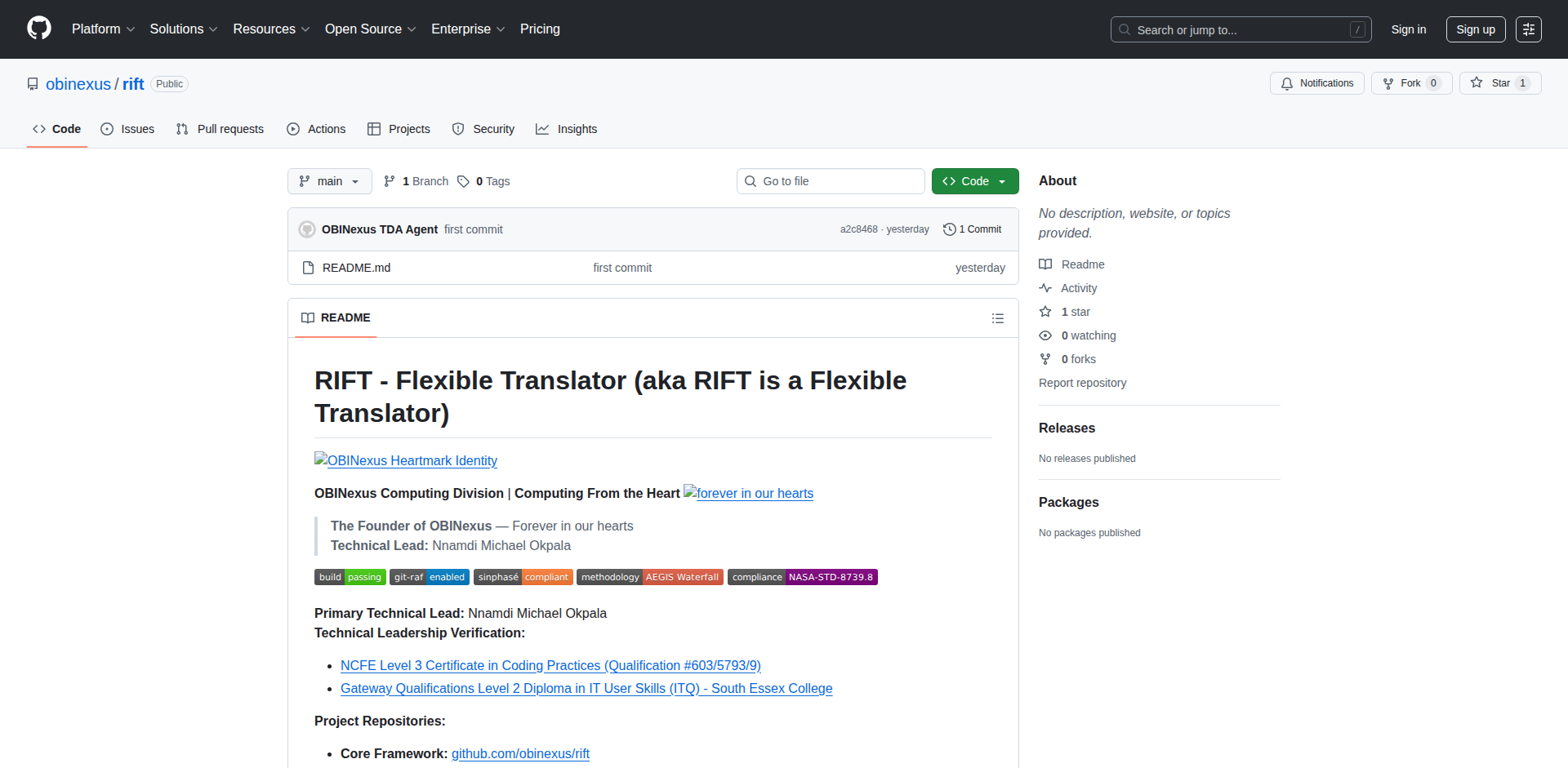This screenshot has height=768, width=1568.
Task: Open the Platform dropdown menu
Action: [103, 29]
